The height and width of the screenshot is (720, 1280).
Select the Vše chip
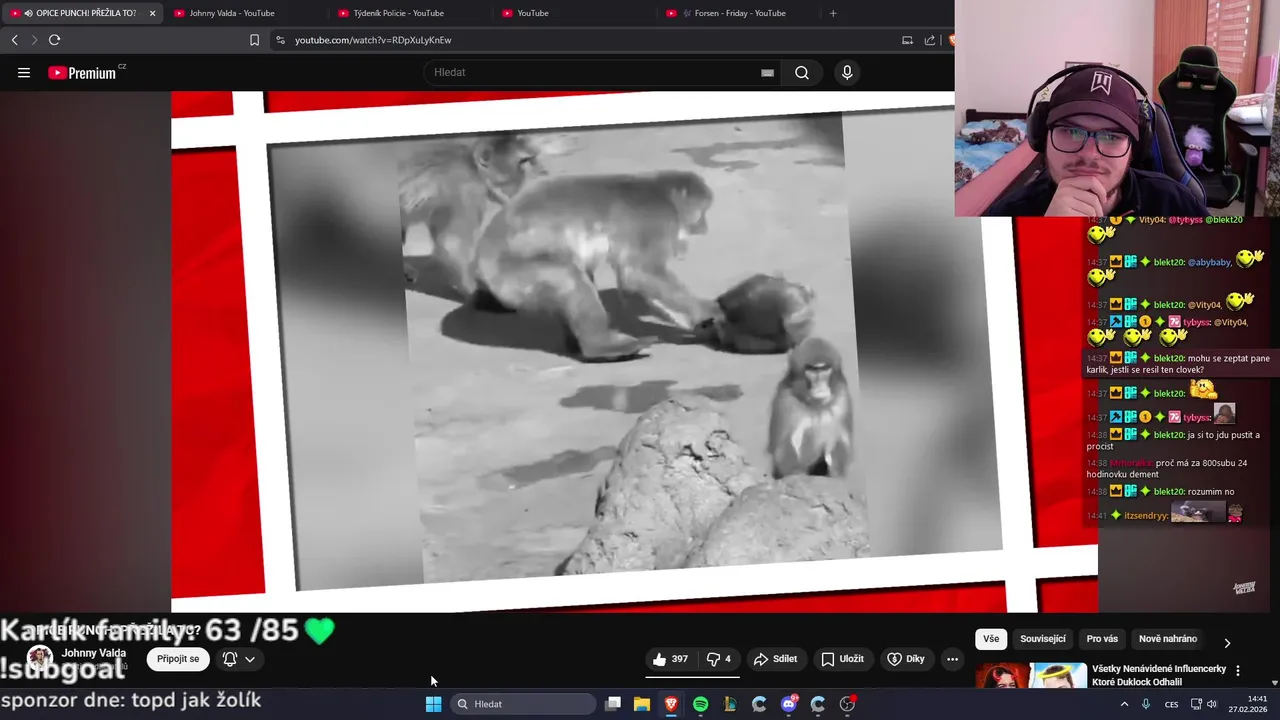(x=991, y=639)
